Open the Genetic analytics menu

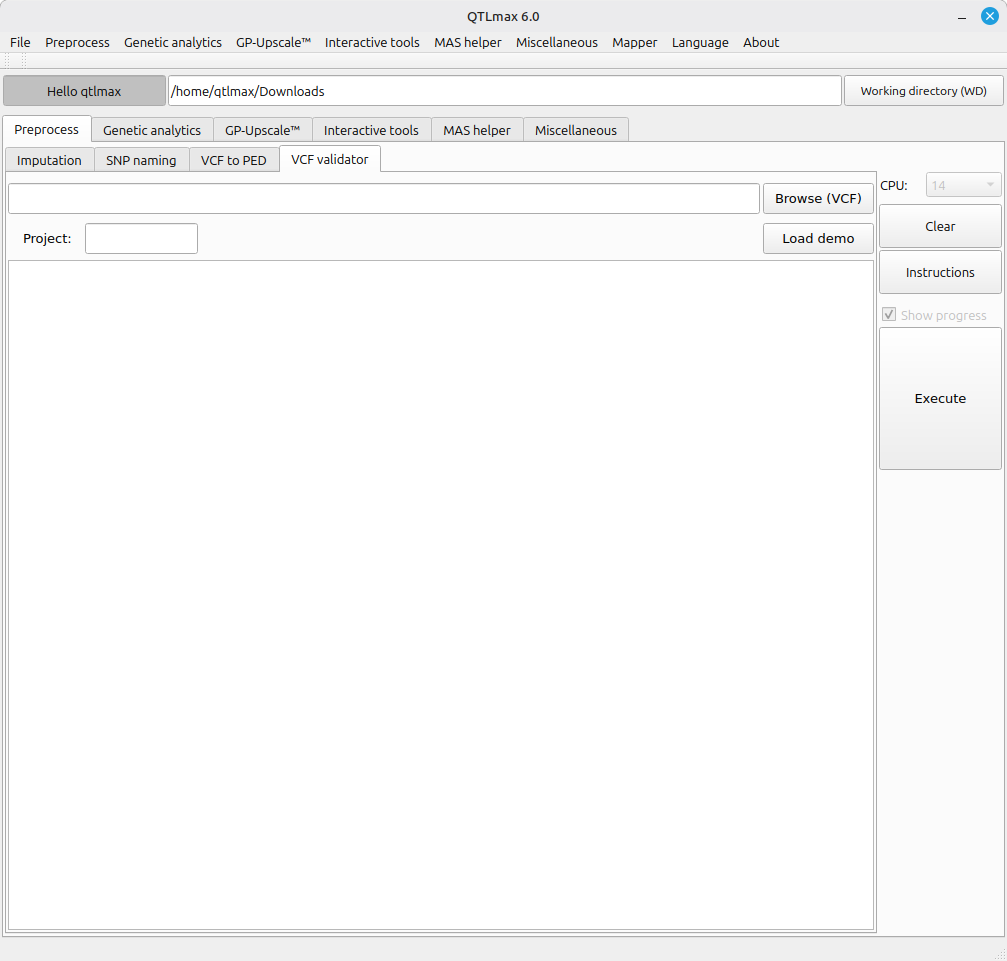(173, 42)
